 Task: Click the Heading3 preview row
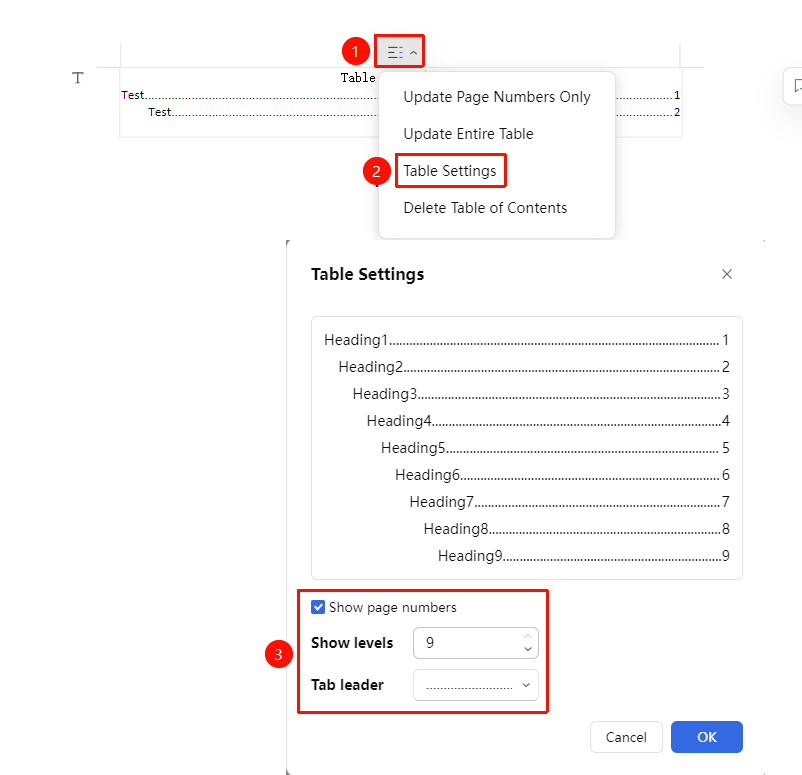(541, 394)
